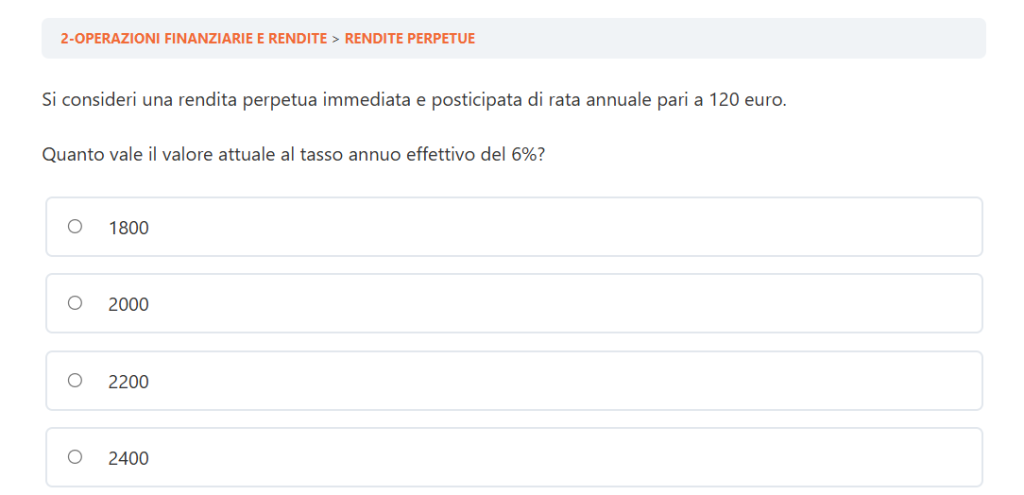Select the radio button for 1800

point(75,227)
